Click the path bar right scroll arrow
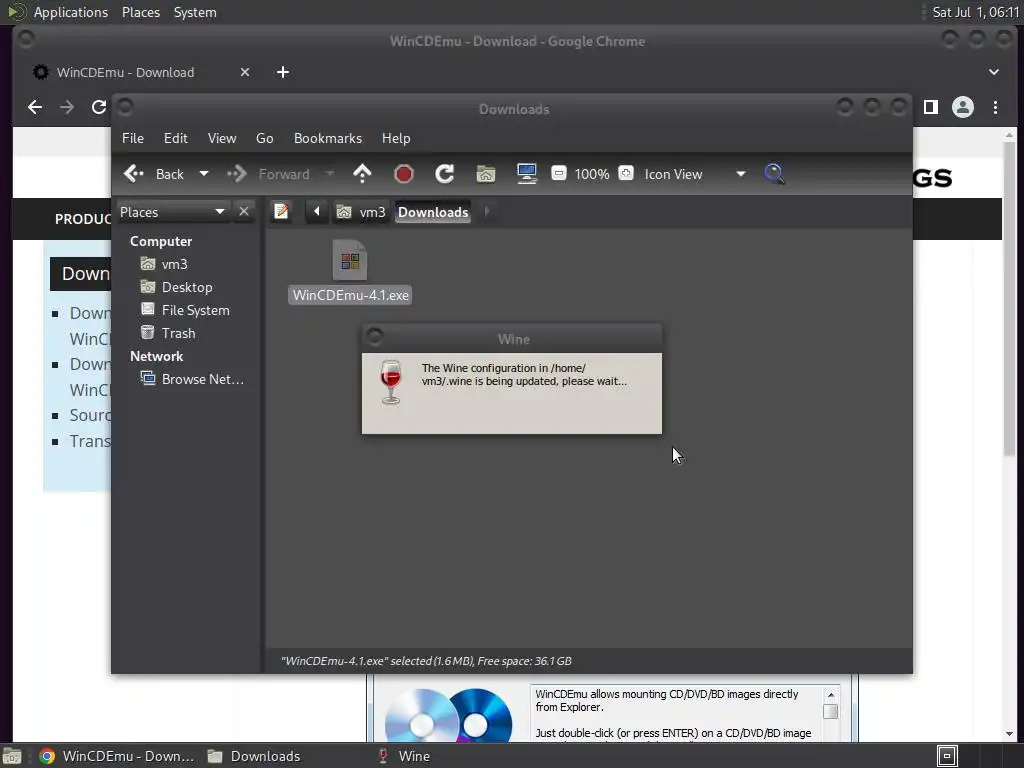Image resolution: width=1024 pixels, height=768 pixels. 487,212
